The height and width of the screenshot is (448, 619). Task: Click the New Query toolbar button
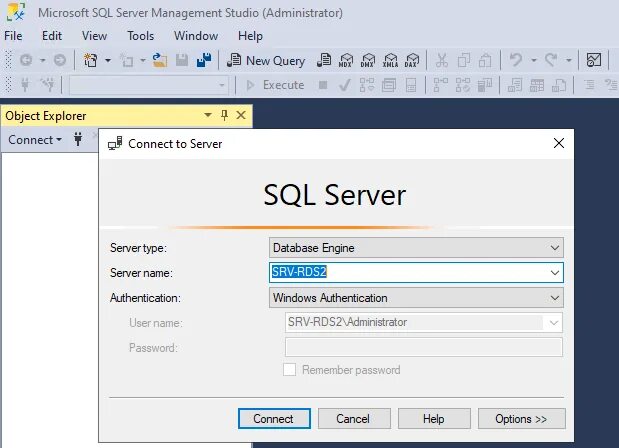pyautogui.click(x=266, y=60)
